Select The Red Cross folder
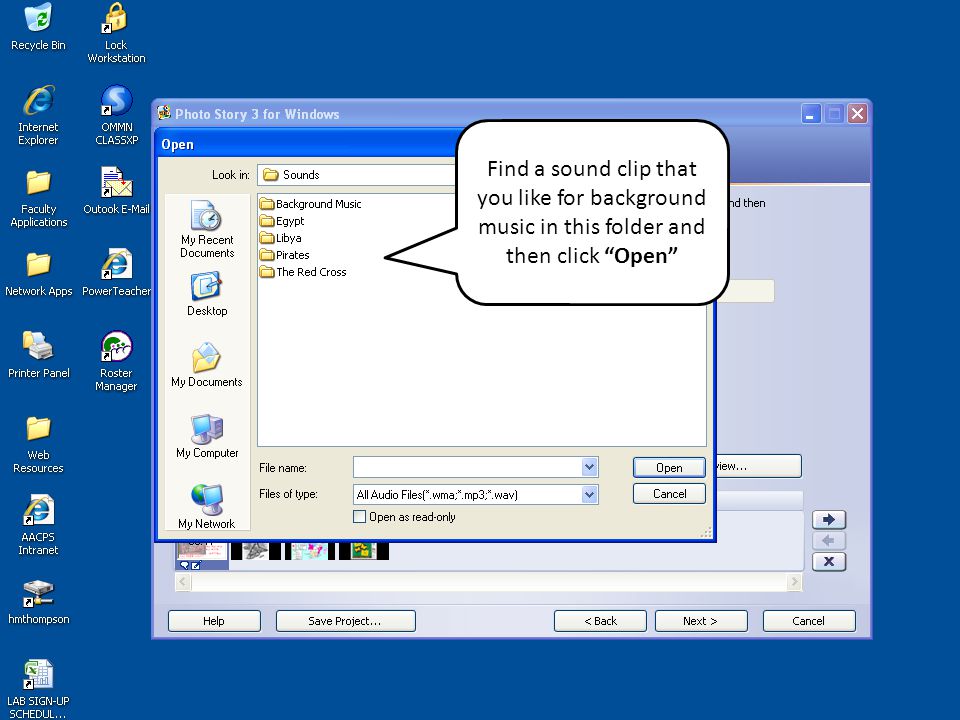Image resolution: width=960 pixels, height=720 pixels. (x=303, y=272)
